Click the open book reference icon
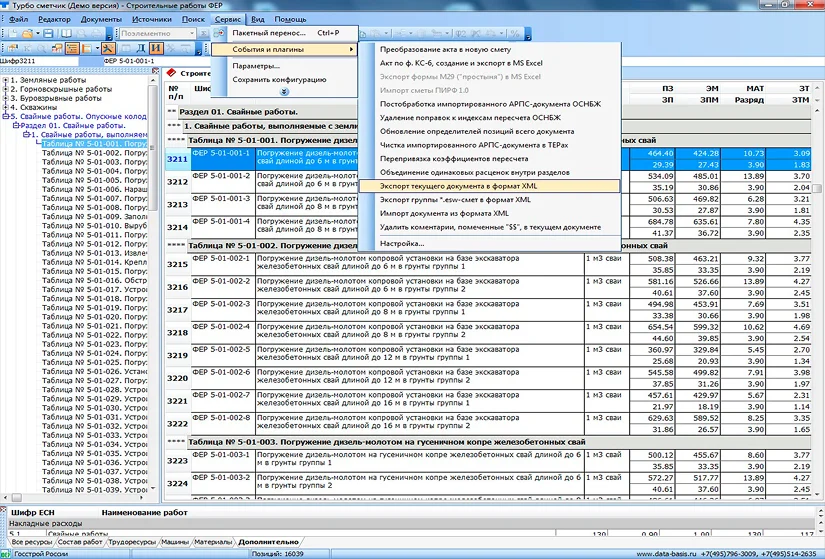Viewport: 825px width, 559px height. 66,34
